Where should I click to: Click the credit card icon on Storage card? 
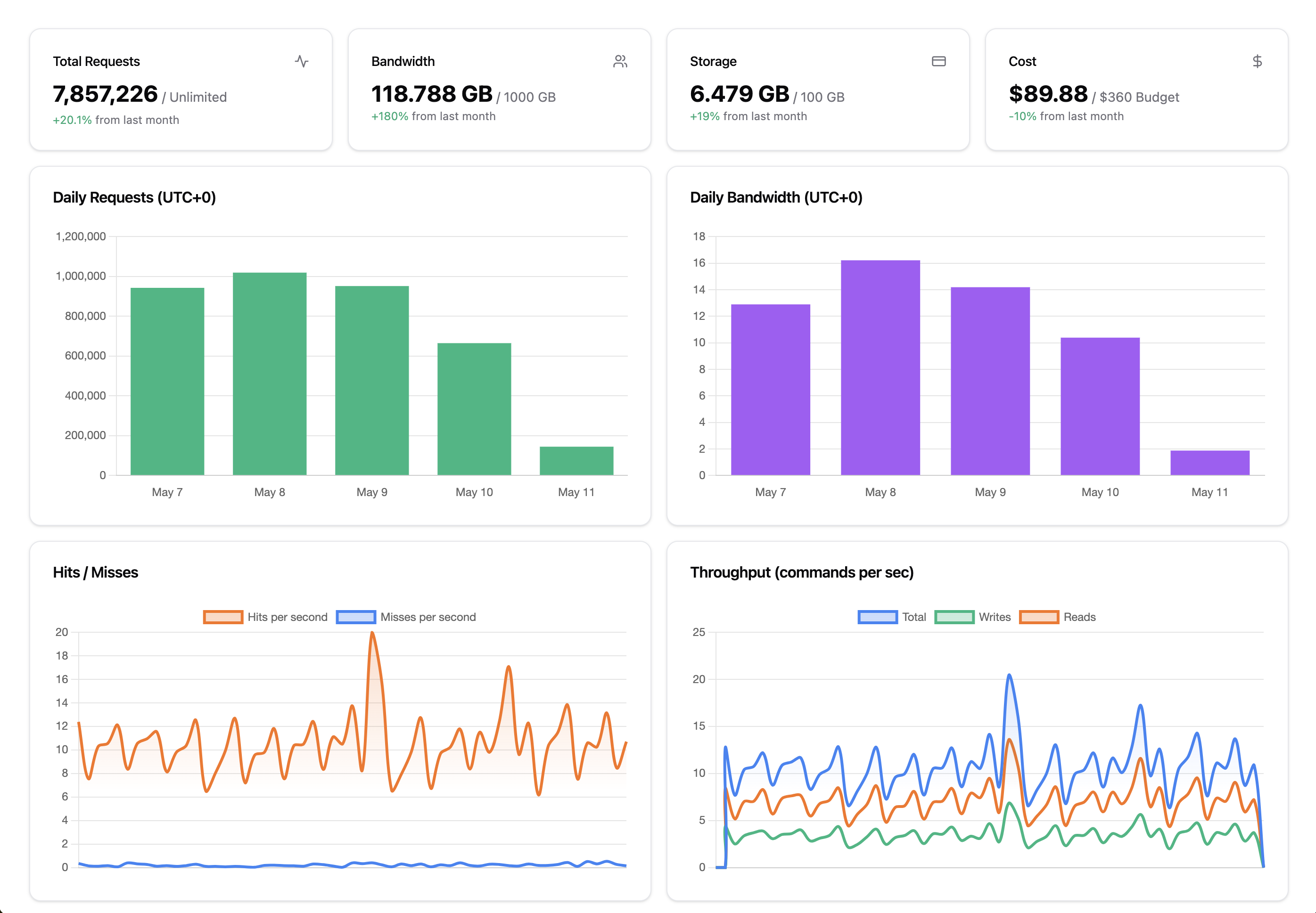(938, 61)
